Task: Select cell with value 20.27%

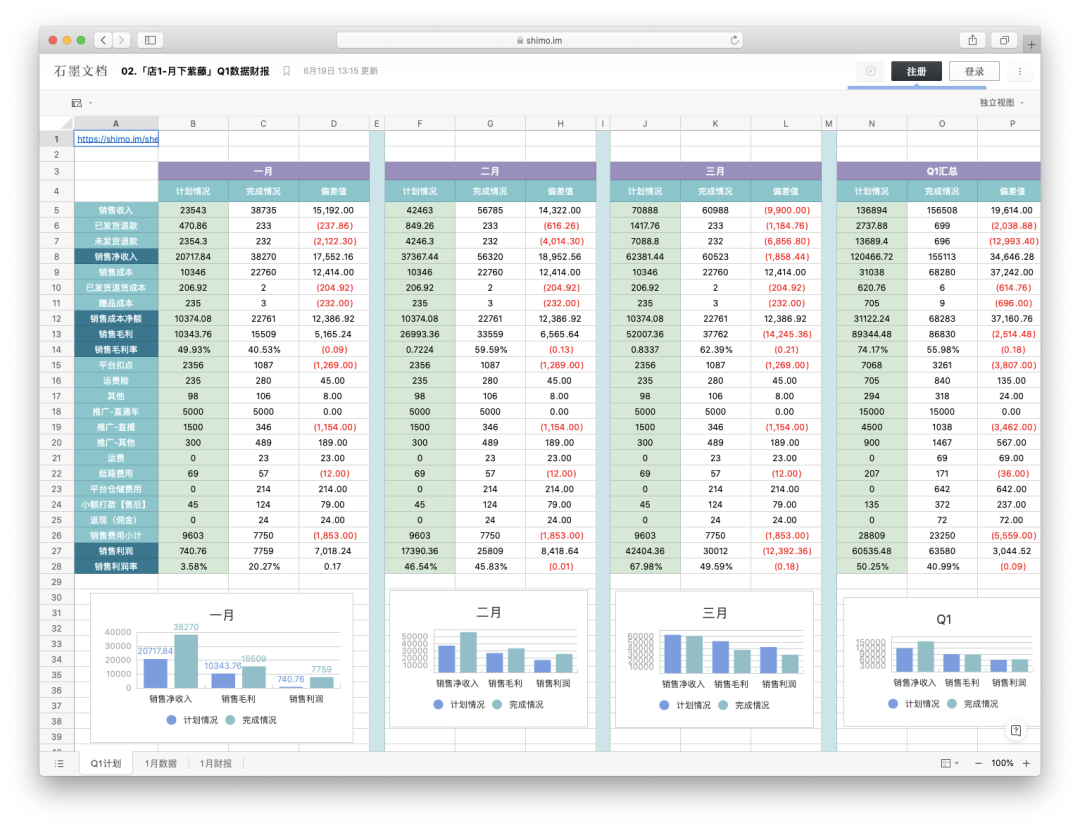Action: (263, 566)
